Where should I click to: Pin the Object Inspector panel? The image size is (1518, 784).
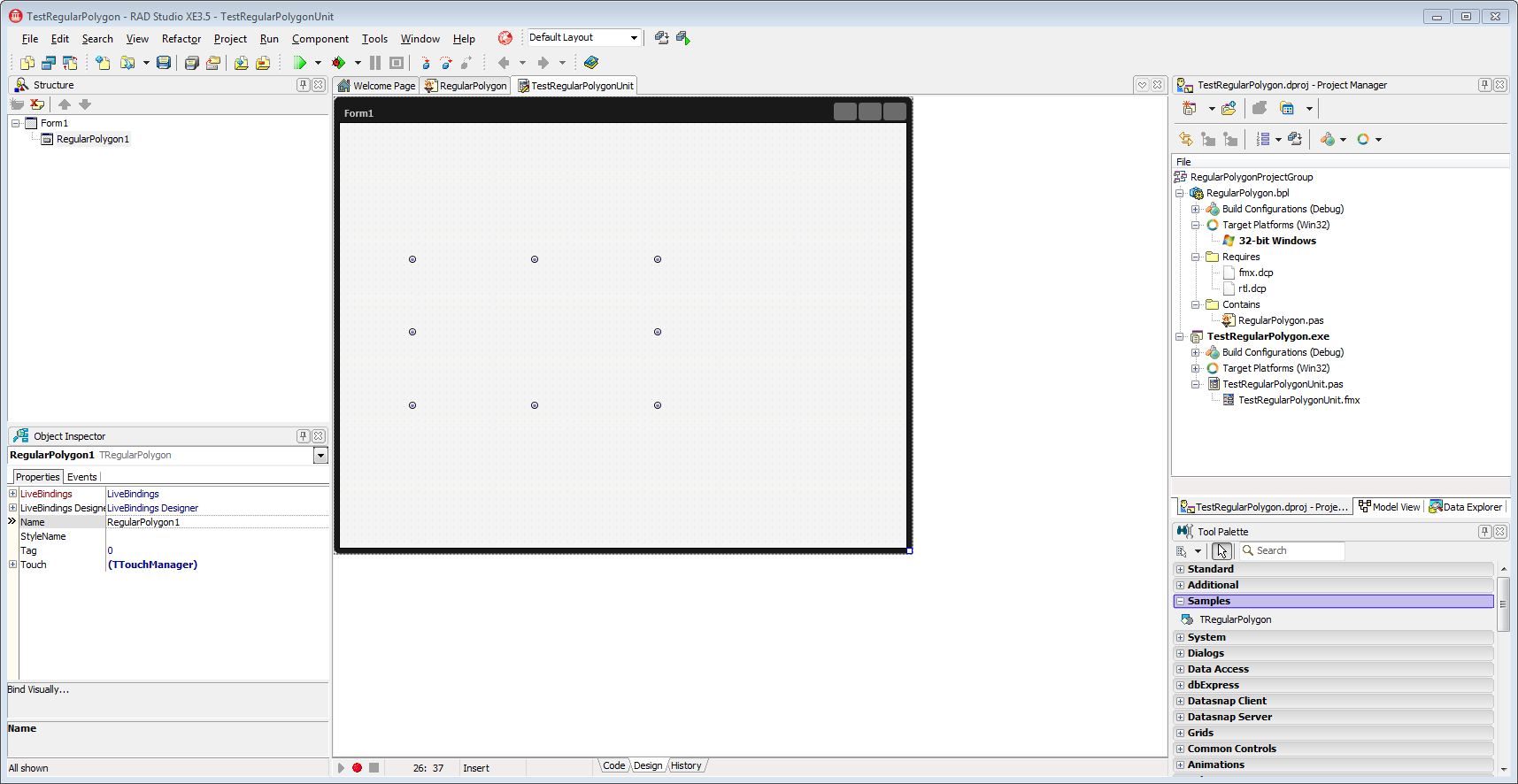pyautogui.click(x=304, y=436)
